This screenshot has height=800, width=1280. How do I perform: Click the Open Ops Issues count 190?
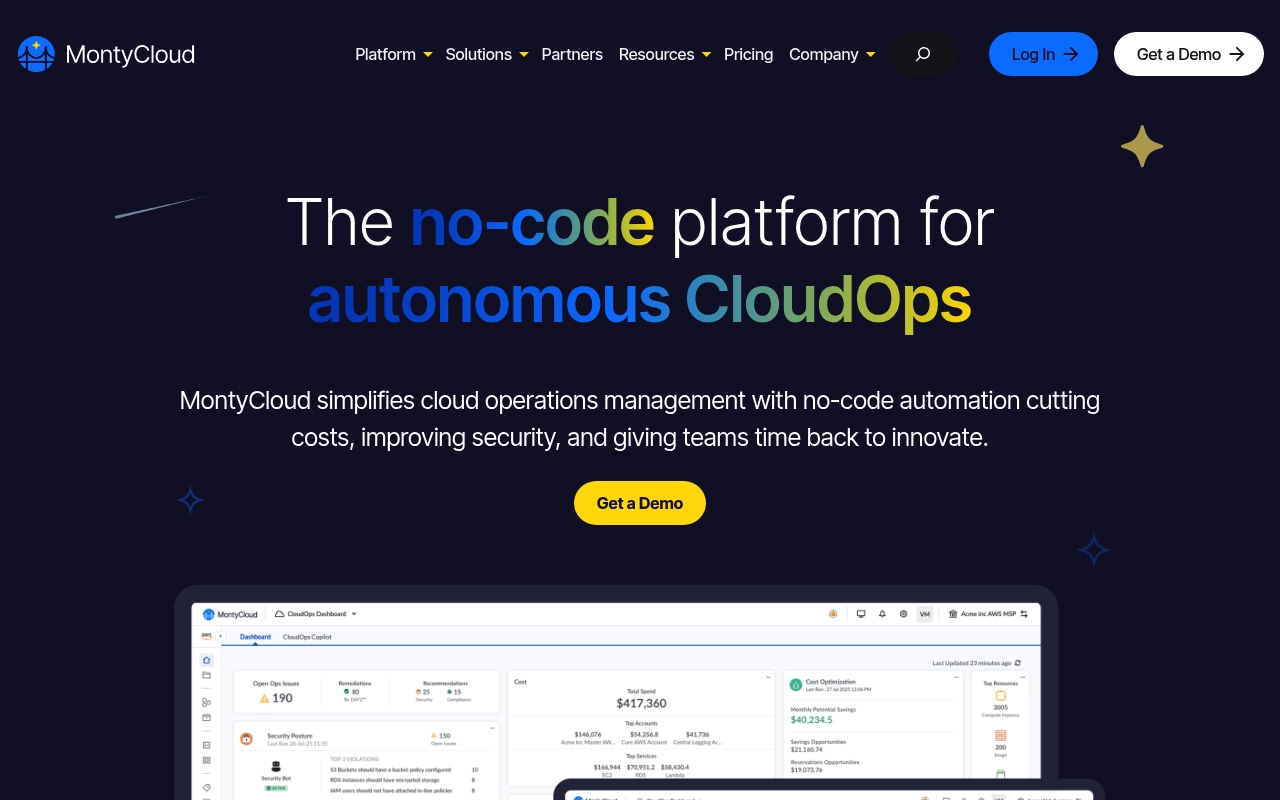click(x=282, y=698)
